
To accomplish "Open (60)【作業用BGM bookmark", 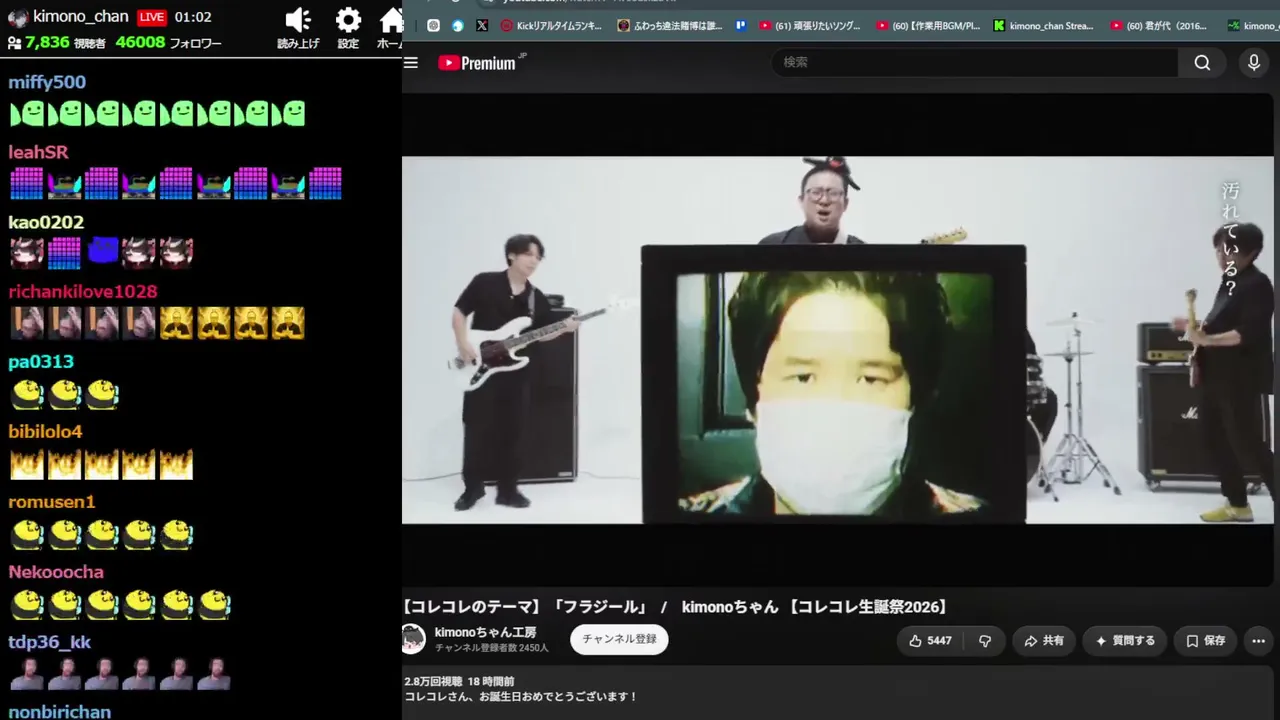I will point(928,26).
